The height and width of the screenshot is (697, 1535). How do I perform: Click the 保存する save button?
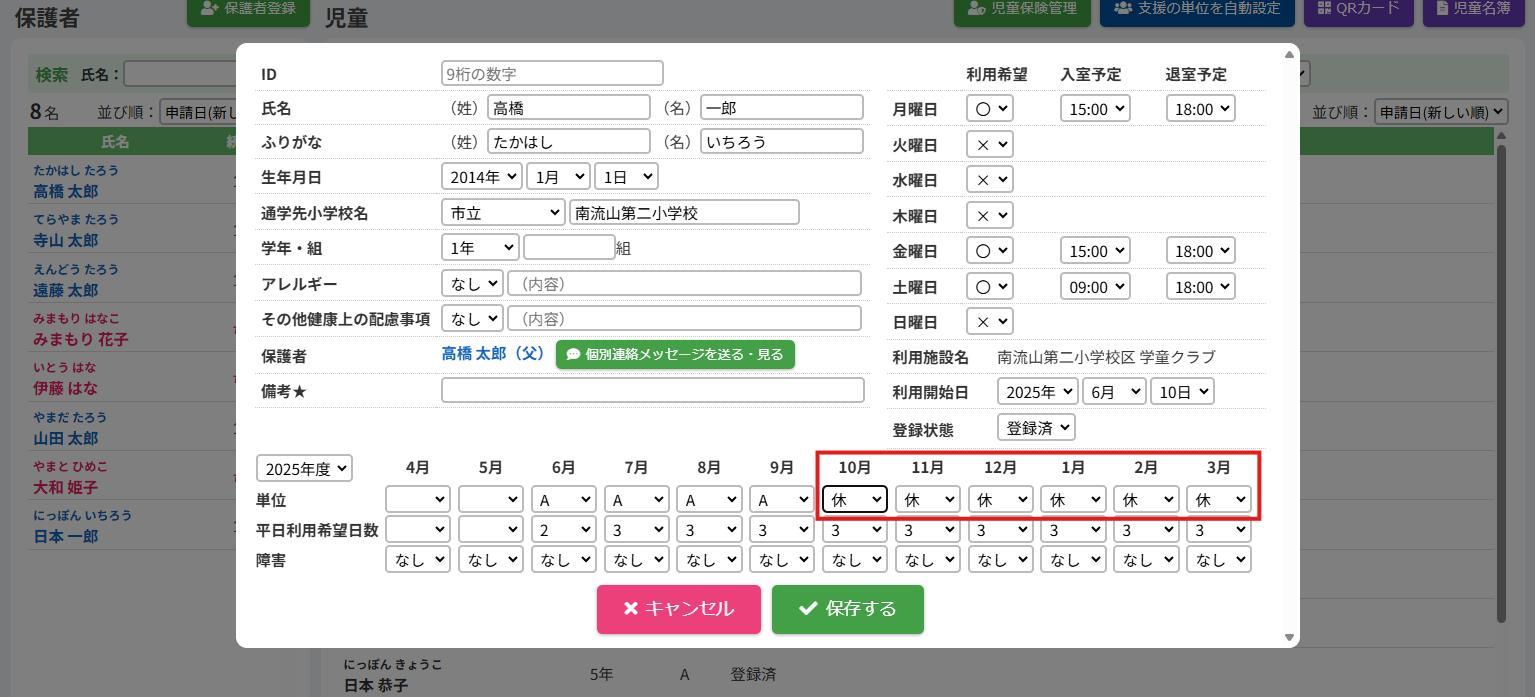tap(847, 609)
